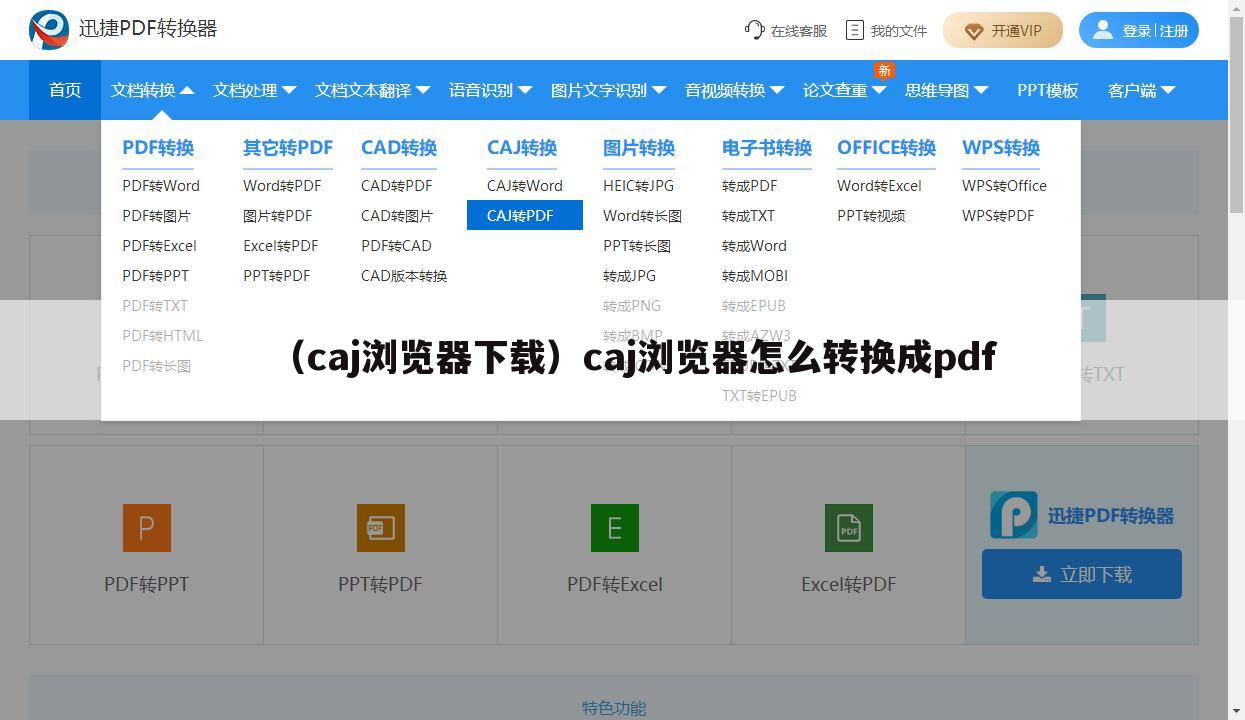Select CAJ转Word in the menu
This screenshot has width=1245, height=720.
525,185
